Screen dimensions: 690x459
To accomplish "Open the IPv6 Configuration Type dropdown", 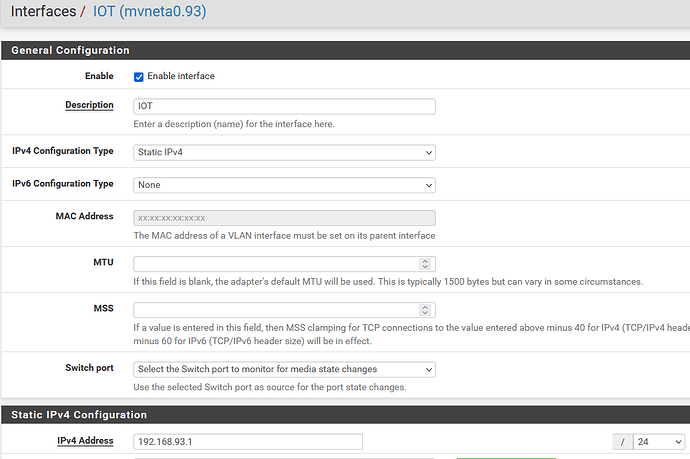I will (x=284, y=185).
